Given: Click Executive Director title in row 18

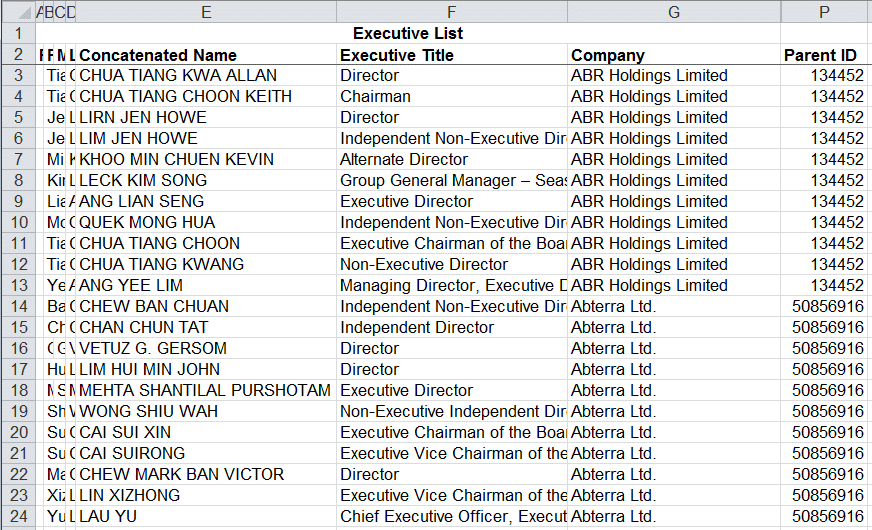Looking at the screenshot, I should point(452,390).
